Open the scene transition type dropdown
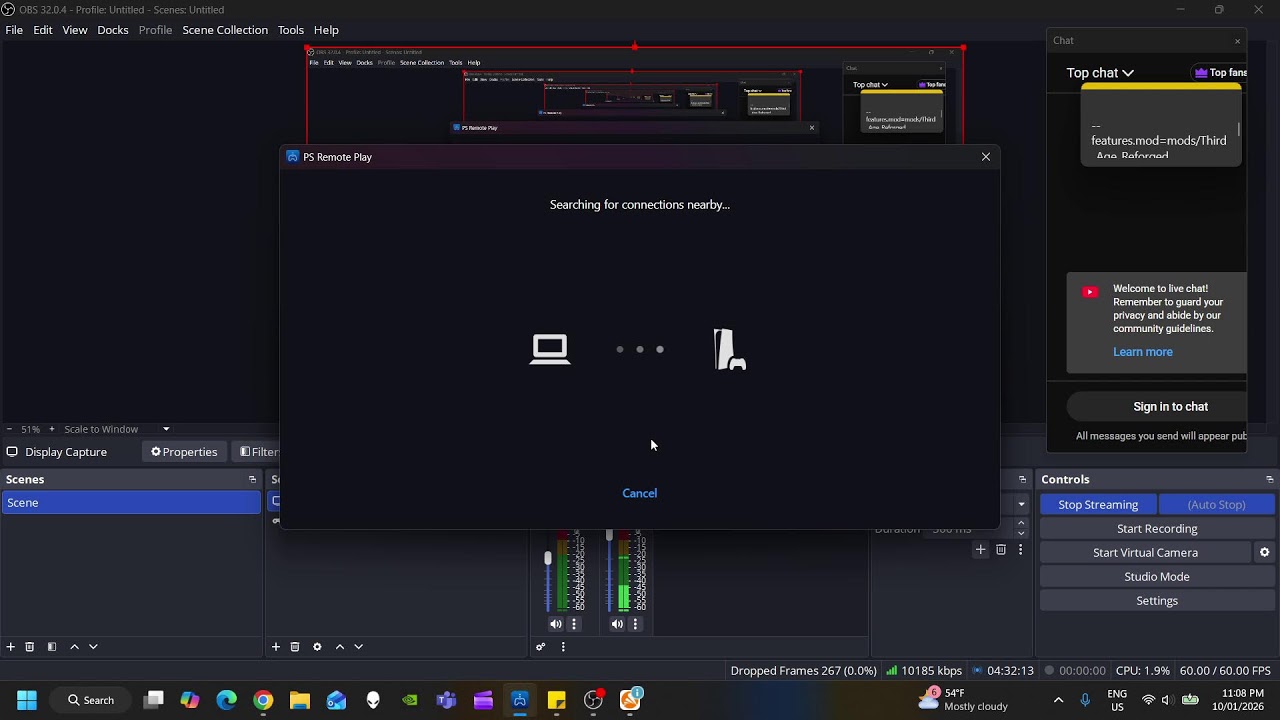Image resolution: width=1280 pixels, height=720 pixels. [1021, 504]
